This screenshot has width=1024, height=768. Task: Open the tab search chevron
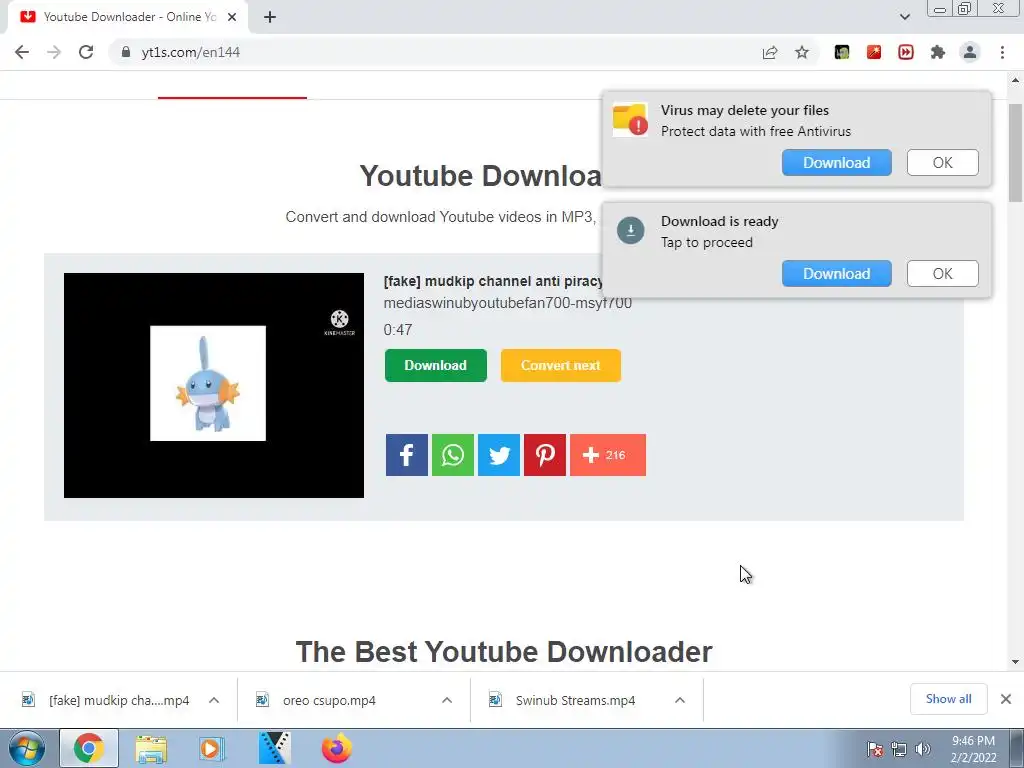point(904,17)
